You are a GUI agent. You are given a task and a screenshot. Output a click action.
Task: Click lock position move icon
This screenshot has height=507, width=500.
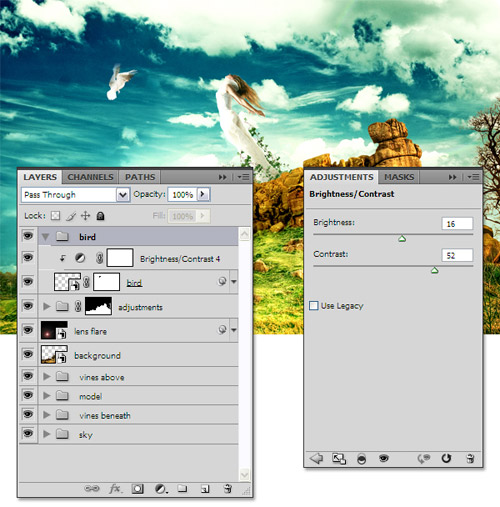[x=86, y=216]
